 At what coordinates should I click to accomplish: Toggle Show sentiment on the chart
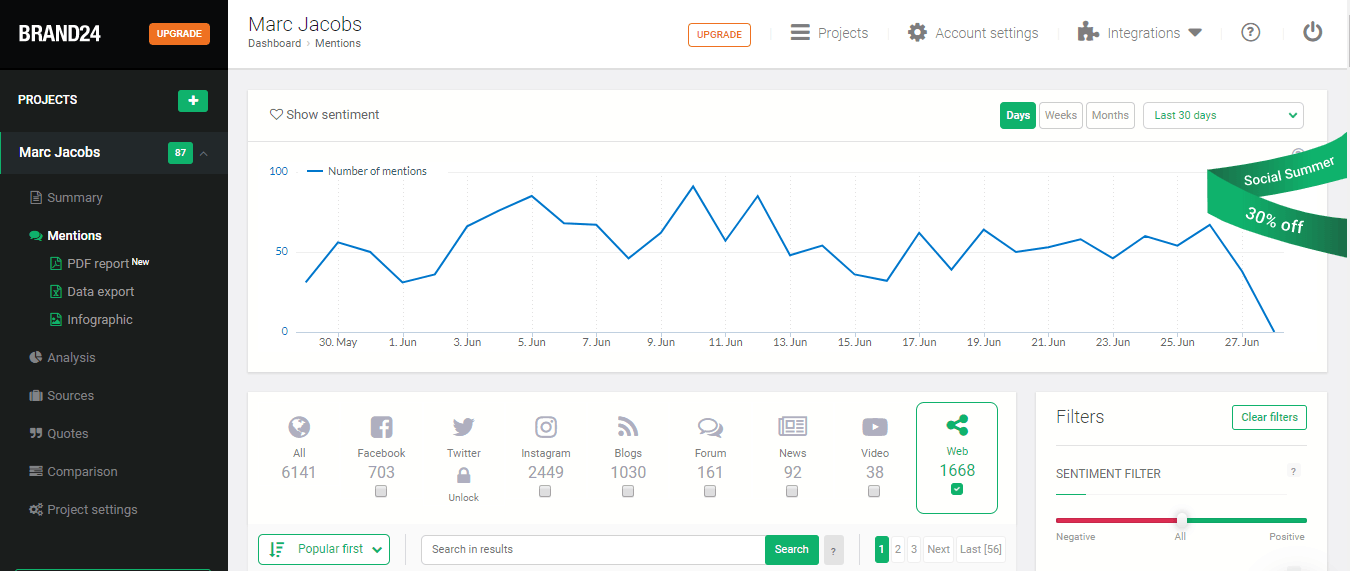pos(325,115)
